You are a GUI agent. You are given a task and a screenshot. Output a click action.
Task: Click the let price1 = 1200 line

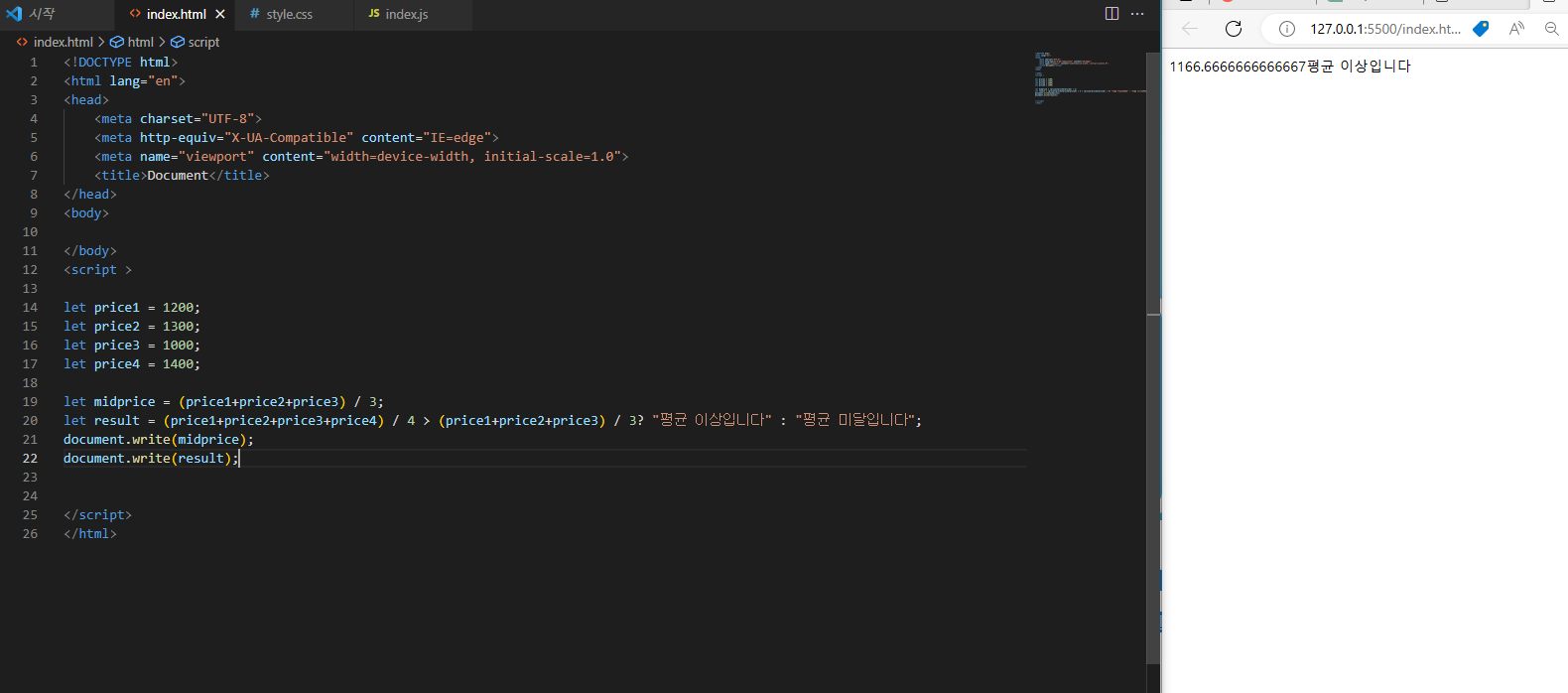click(x=132, y=307)
